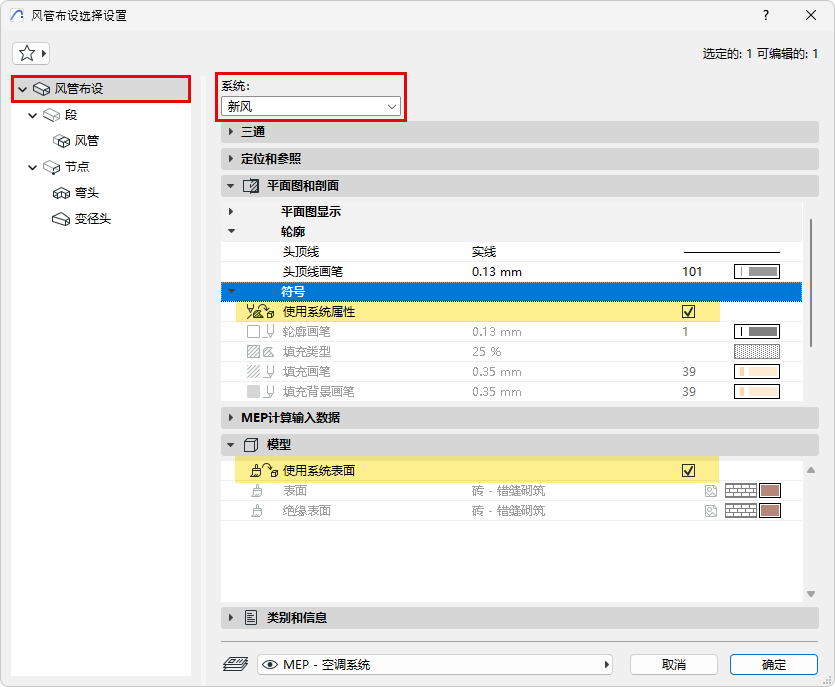
Task: Click the 填充背景画笔 pen swatch
Action: [757, 392]
